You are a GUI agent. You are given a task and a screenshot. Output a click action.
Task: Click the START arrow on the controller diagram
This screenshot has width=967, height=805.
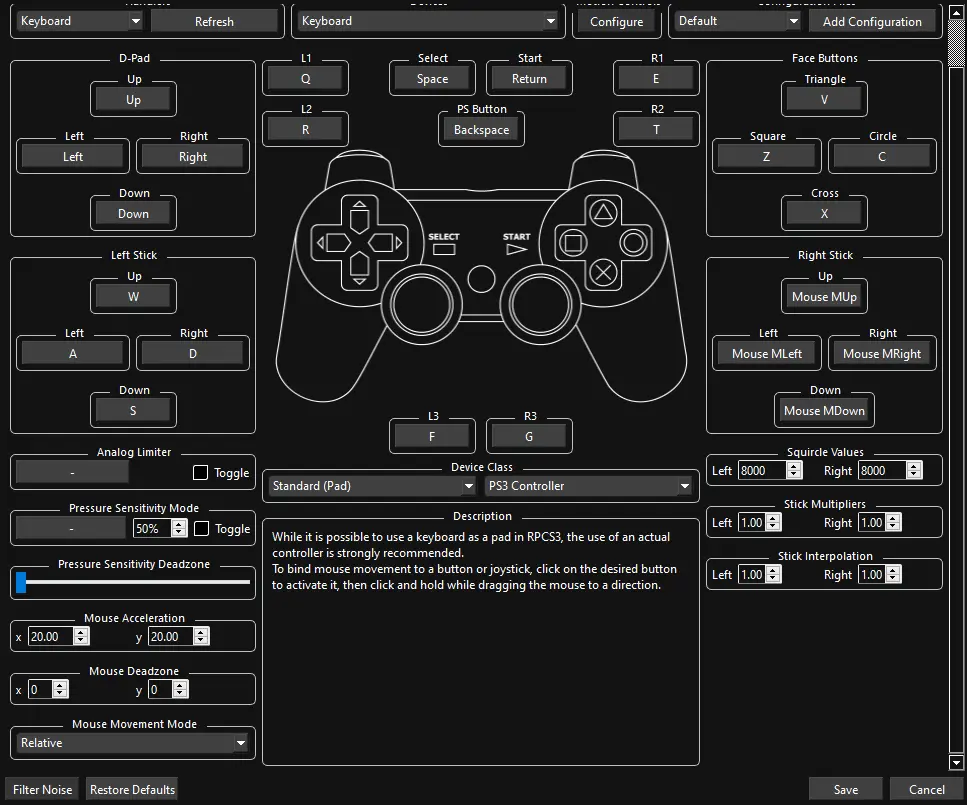coord(516,249)
